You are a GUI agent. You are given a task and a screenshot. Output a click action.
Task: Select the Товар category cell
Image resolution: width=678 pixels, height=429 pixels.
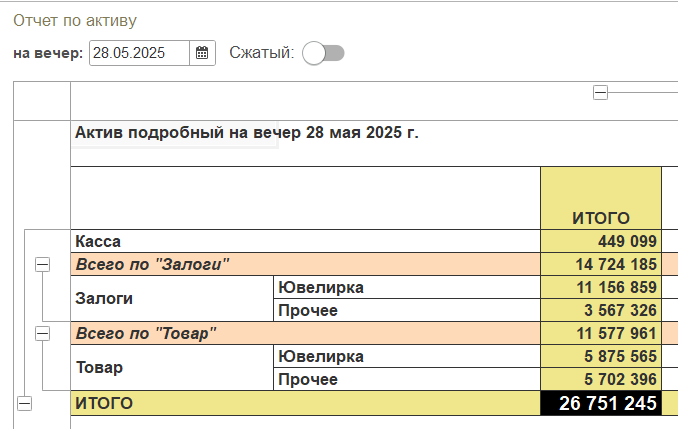pos(172,368)
